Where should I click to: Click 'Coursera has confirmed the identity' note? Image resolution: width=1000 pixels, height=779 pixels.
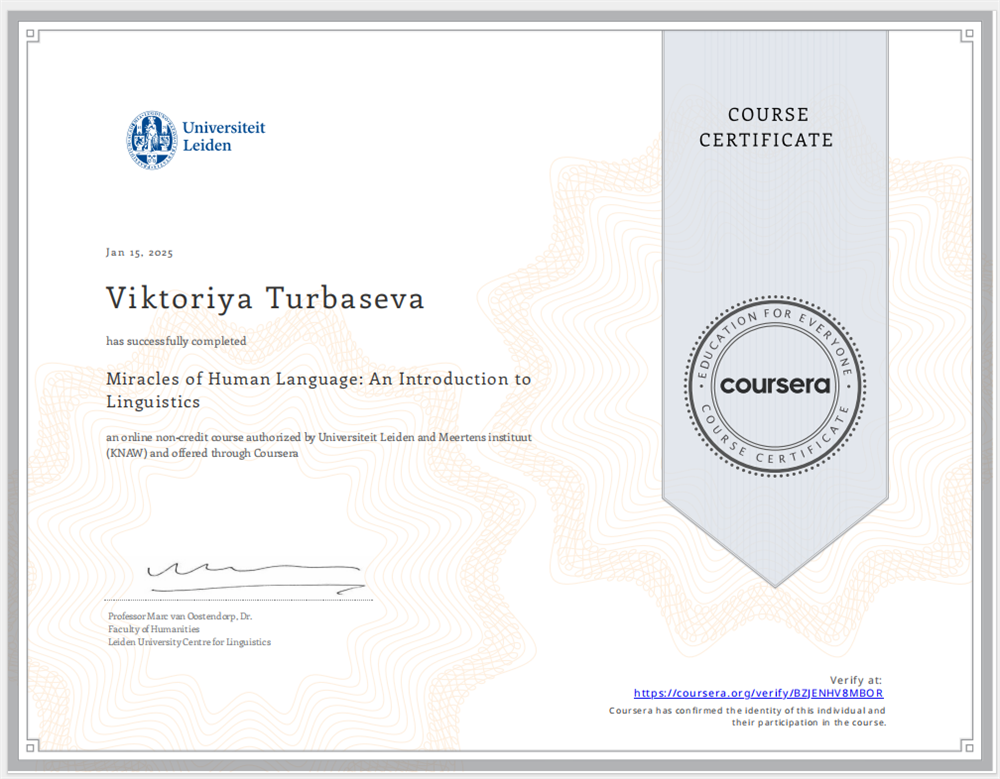point(747,716)
